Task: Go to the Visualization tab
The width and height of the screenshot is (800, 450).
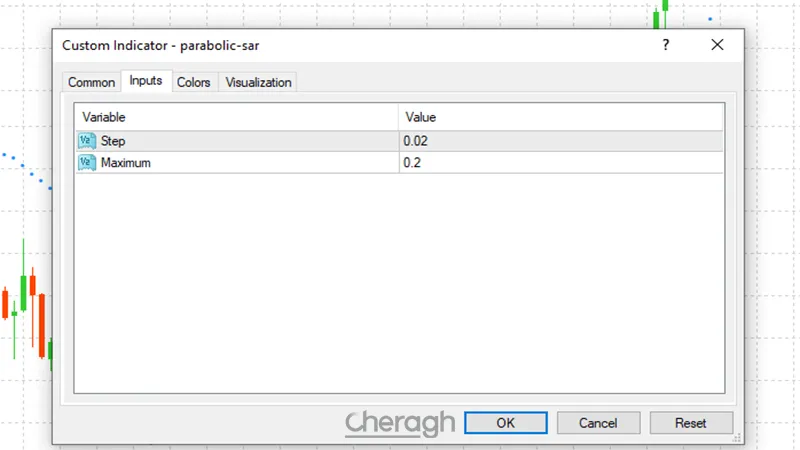Action: (x=258, y=82)
